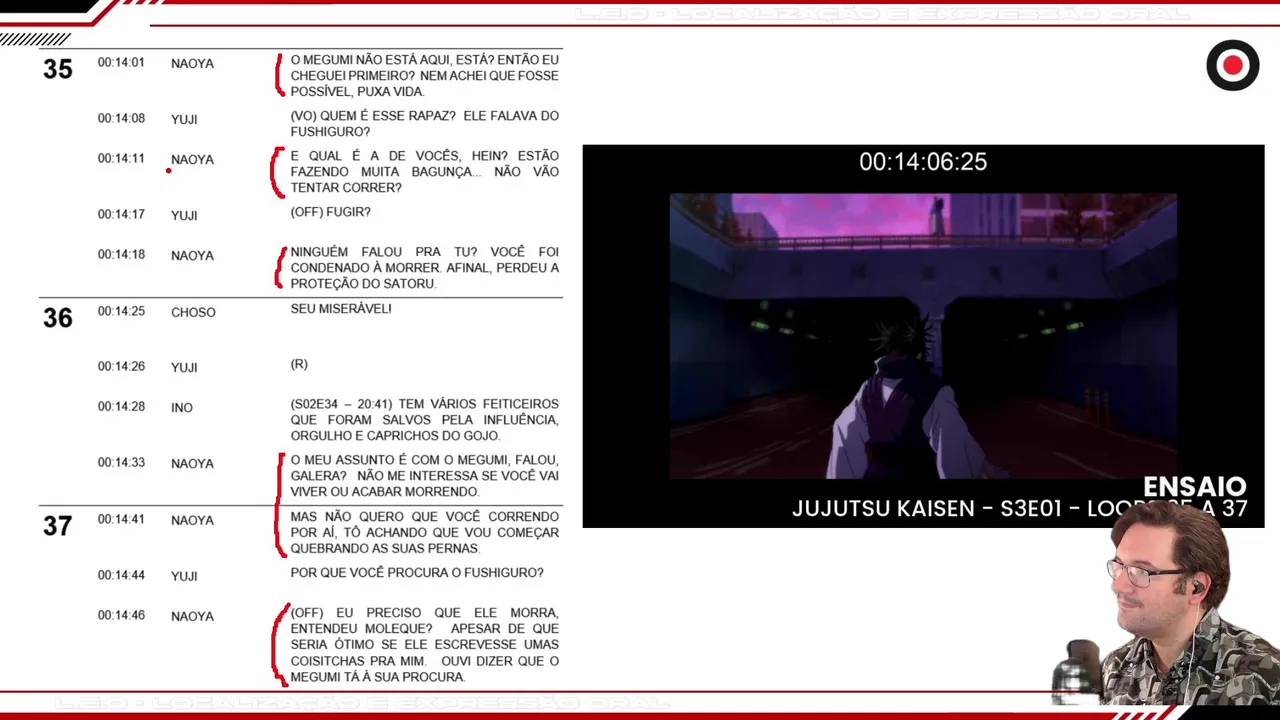Click the line '(VO) QUEM É ESSE RAPAZ?'
The height and width of the screenshot is (720, 1280).
pyautogui.click(x=425, y=124)
